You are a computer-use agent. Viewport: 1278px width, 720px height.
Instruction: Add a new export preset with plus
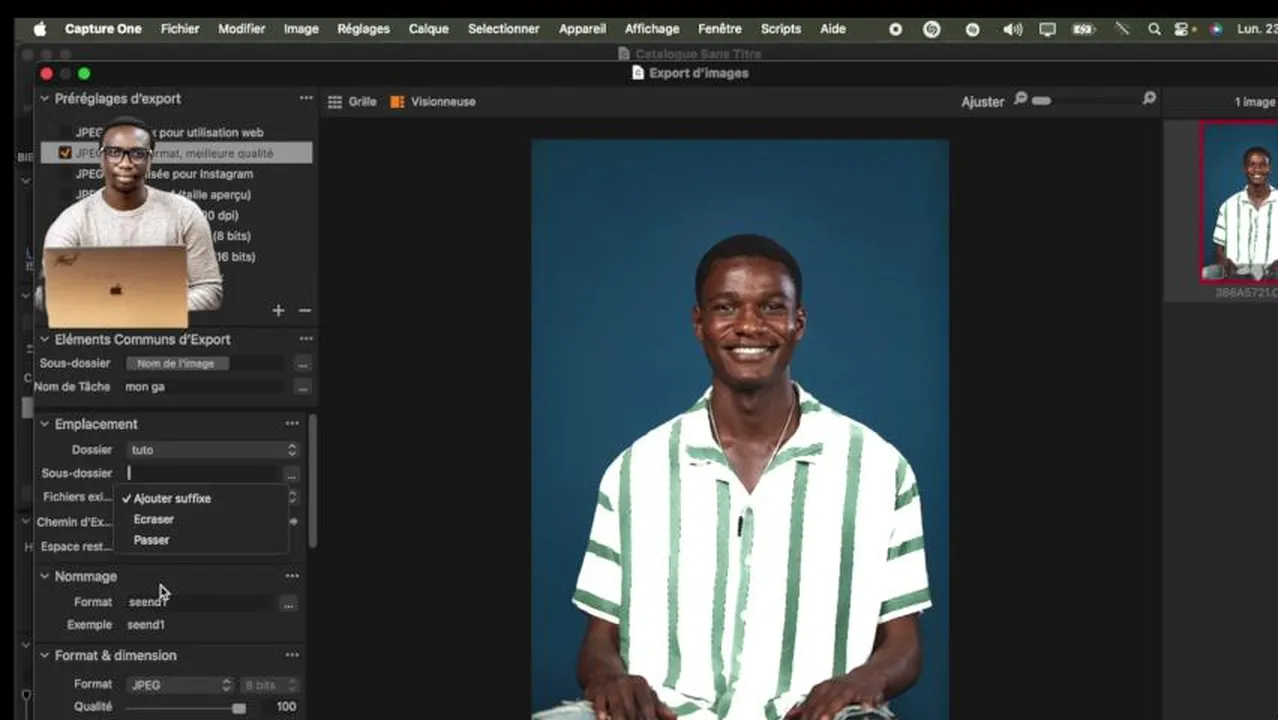tap(278, 310)
